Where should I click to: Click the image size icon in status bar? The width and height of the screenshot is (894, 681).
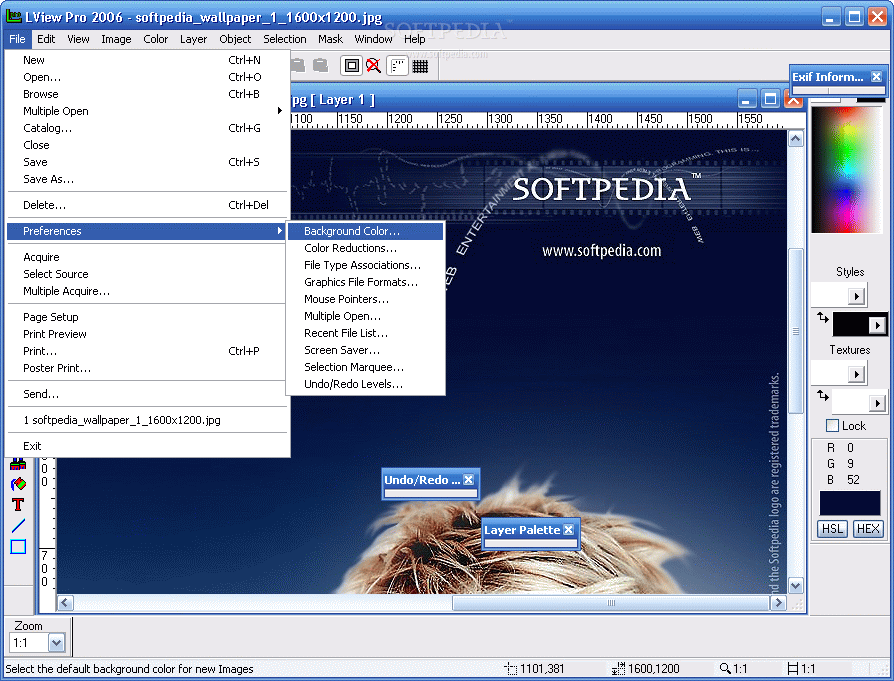coord(618,669)
